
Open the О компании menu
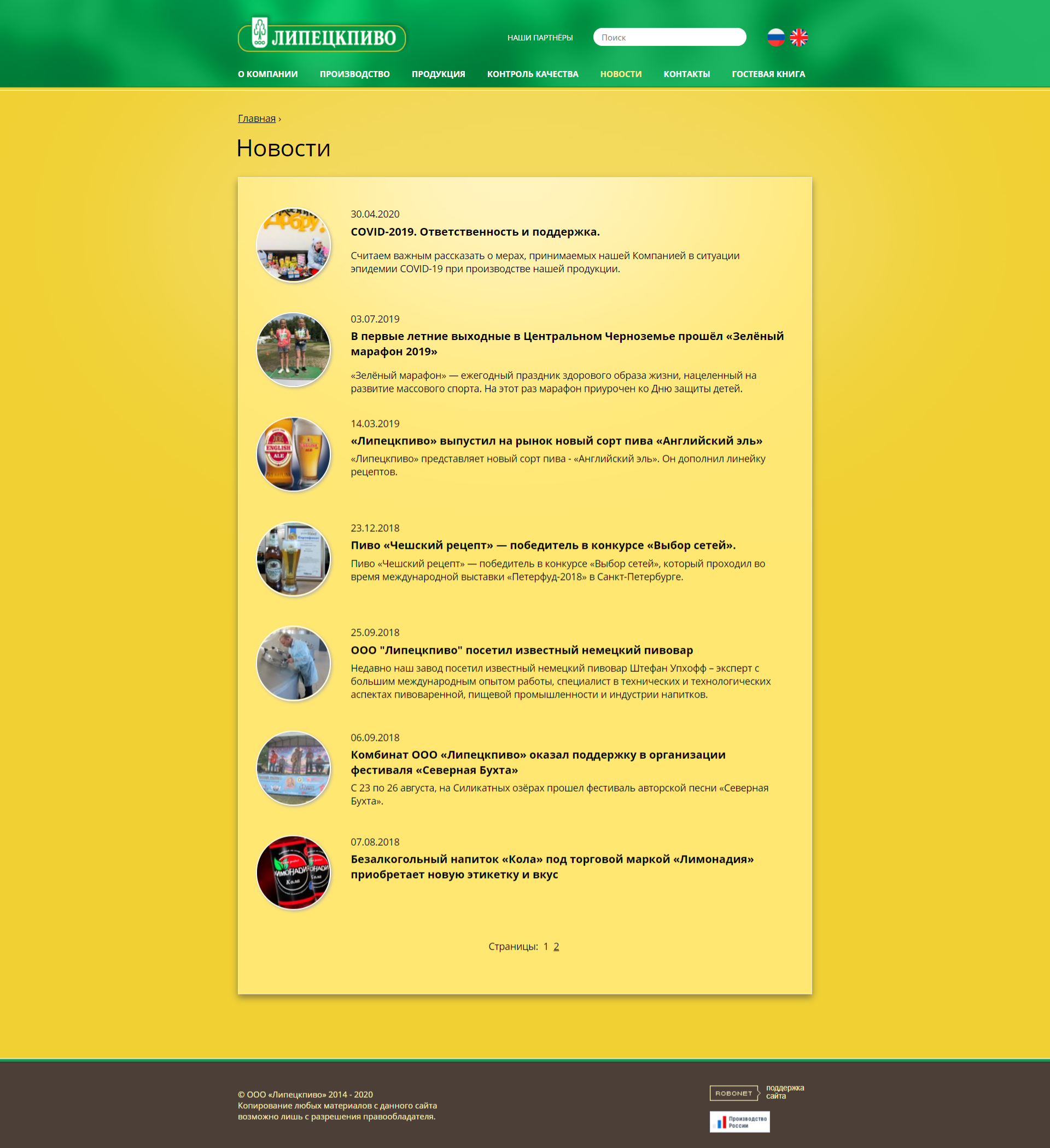(x=268, y=74)
